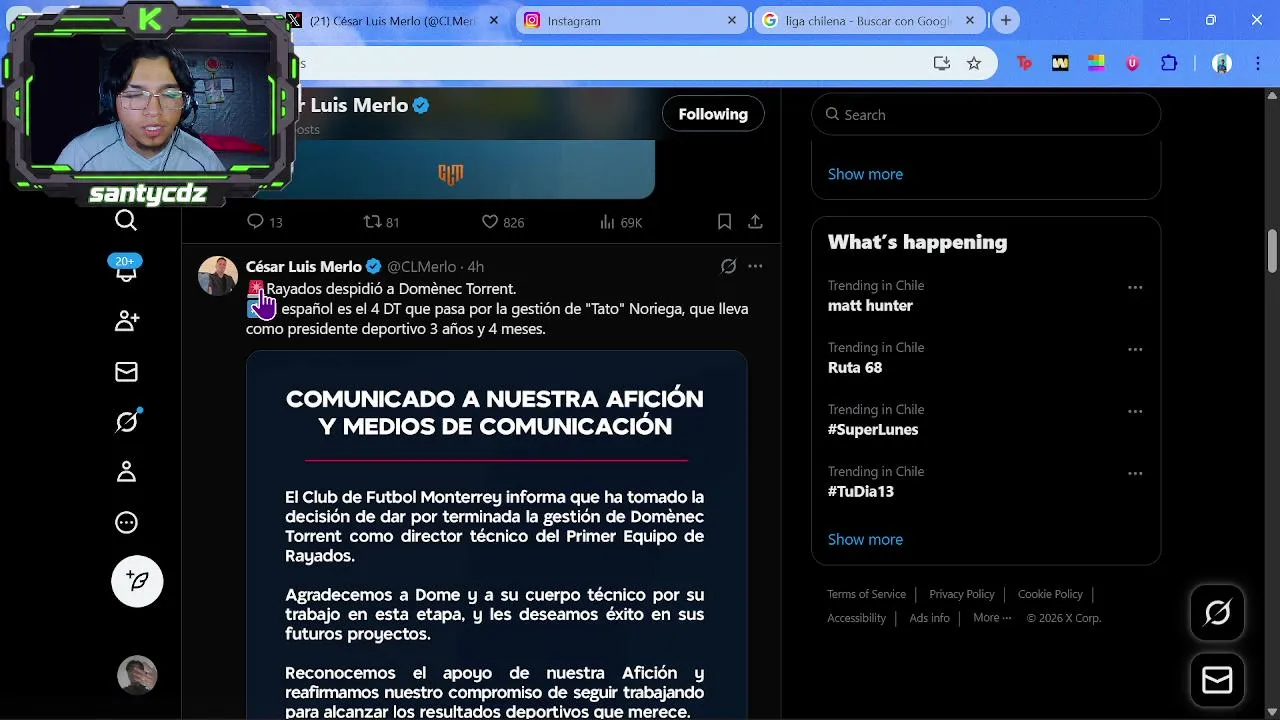The height and width of the screenshot is (720, 1280).
Task: Open floating Messages button at bottom right
Action: tap(1217, 681)
